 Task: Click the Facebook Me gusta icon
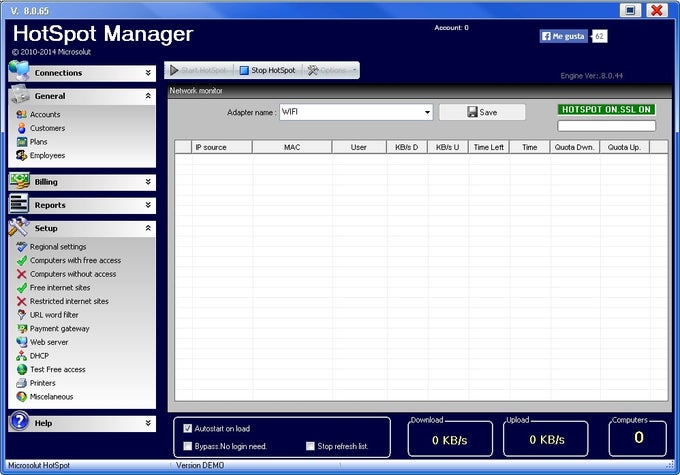pyautogui.click(x=546, y=36)
